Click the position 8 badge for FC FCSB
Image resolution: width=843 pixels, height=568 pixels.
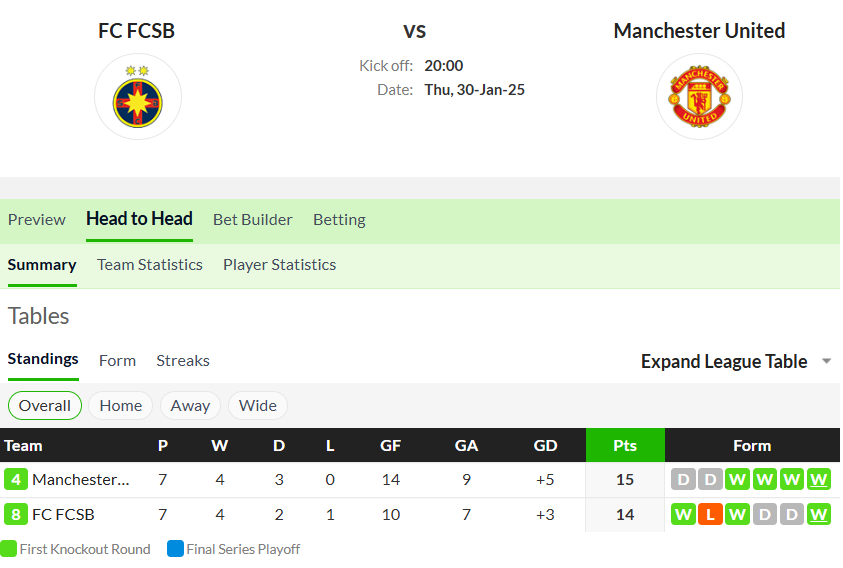(16, 515)
